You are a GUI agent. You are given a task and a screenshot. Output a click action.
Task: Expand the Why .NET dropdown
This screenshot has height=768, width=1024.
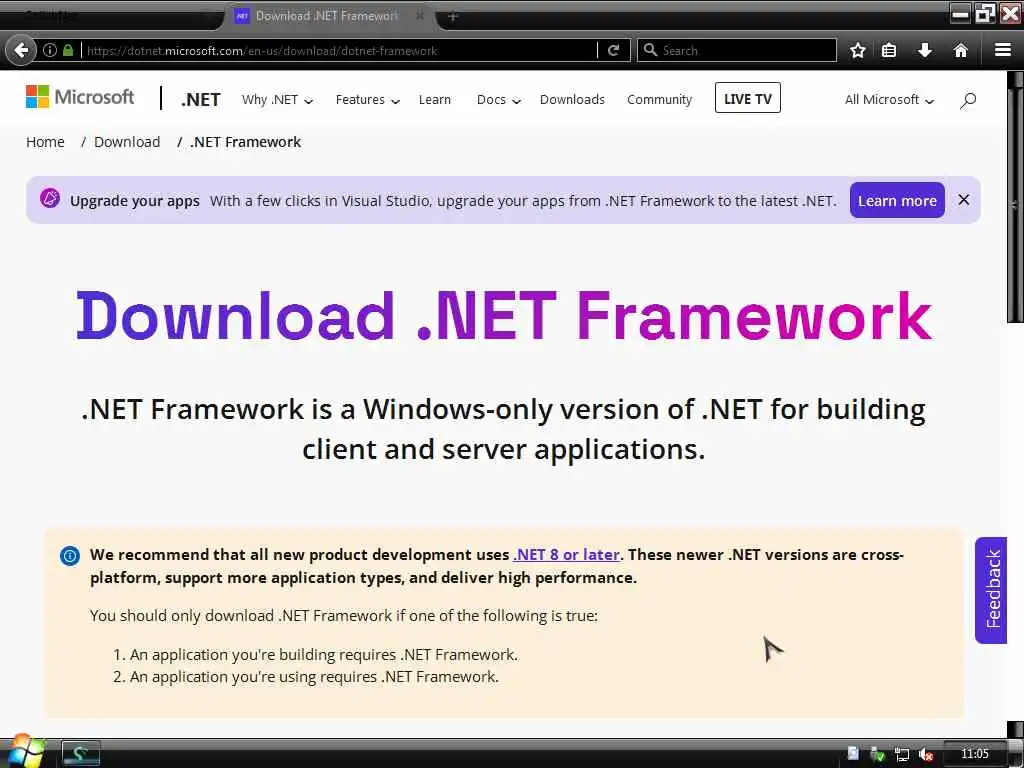pos(277,100)
